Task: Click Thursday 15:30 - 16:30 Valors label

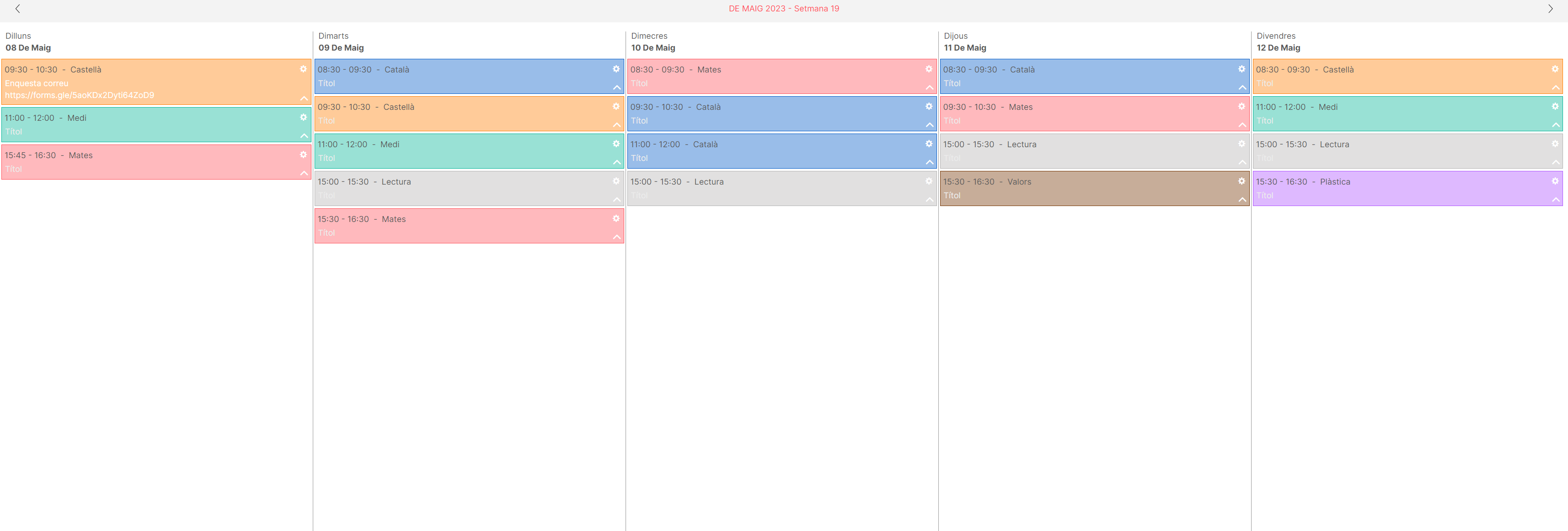Action: 987,181
